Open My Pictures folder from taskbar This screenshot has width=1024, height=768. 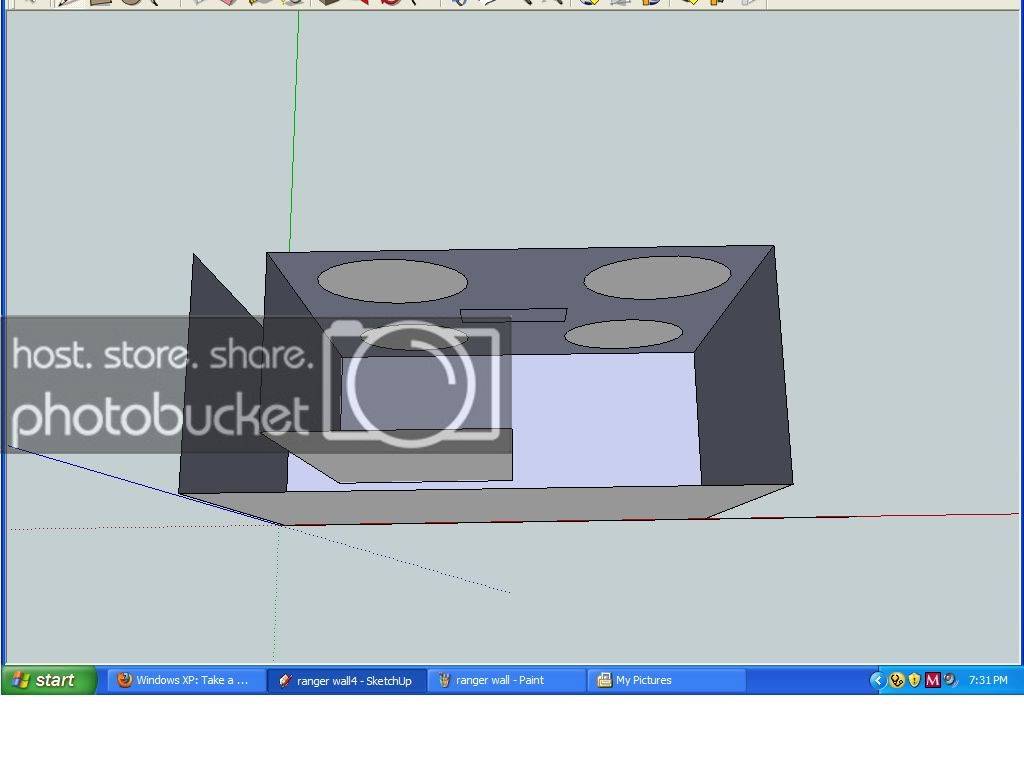(667, 680)
